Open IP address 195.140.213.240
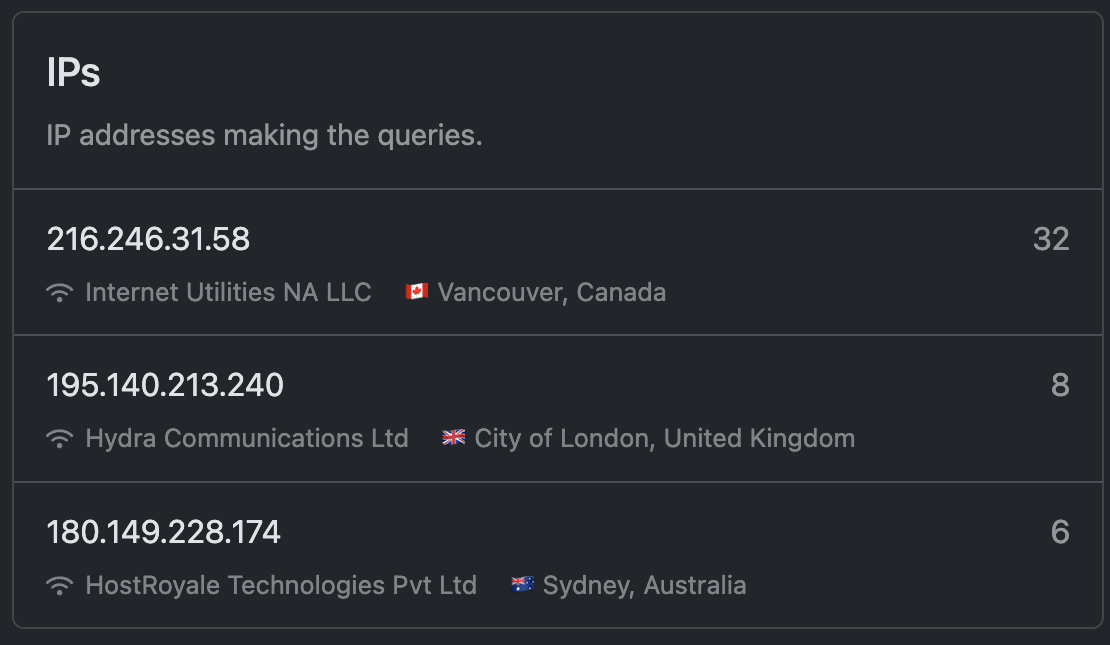Image resolution: width=1110 pixels, height=645 pixels. 165,385
